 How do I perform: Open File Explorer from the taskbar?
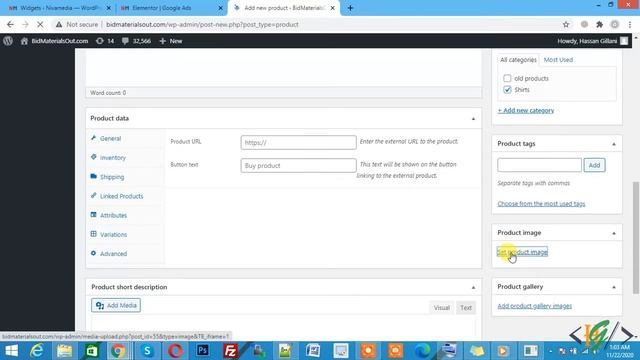coord(64,351)
